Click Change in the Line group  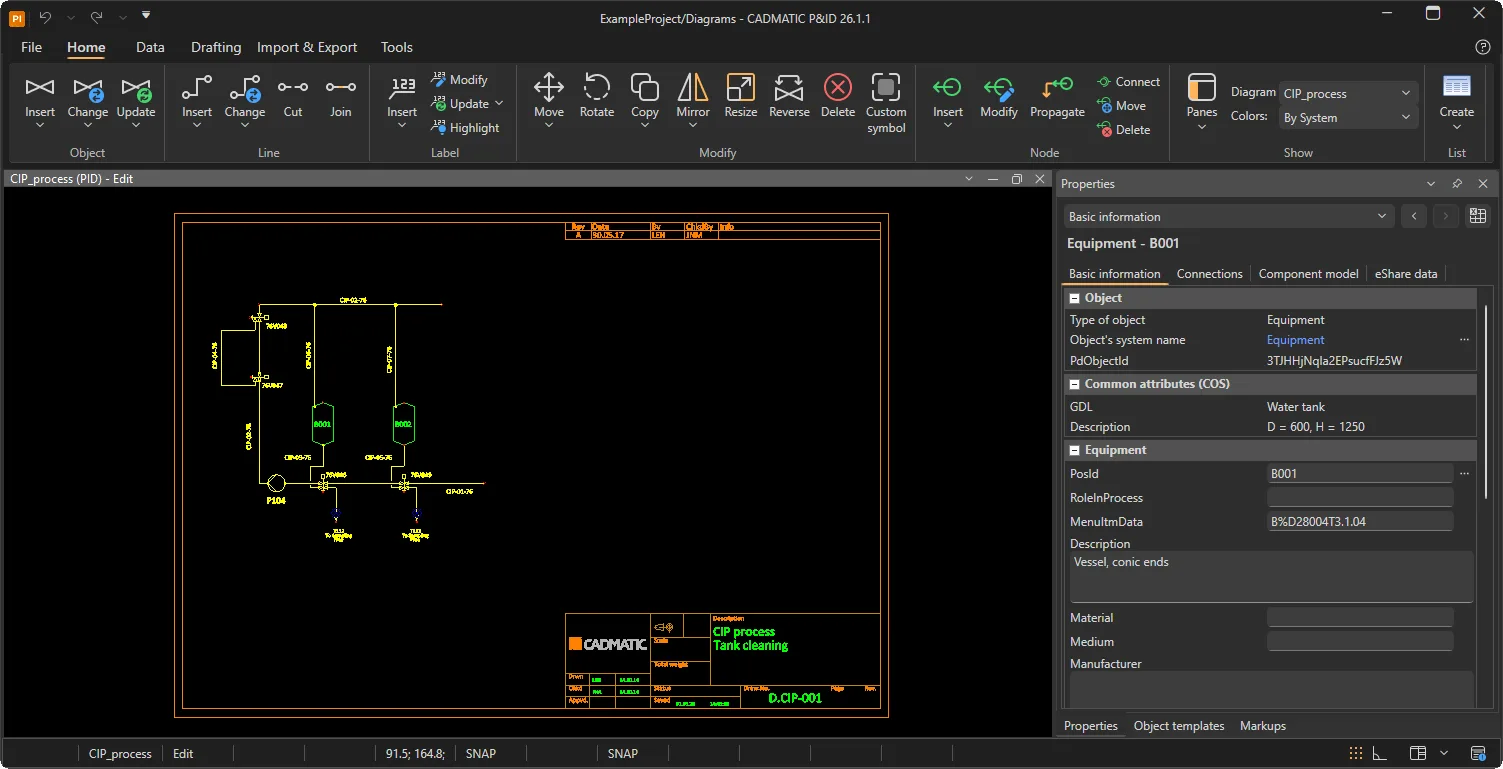245,100
